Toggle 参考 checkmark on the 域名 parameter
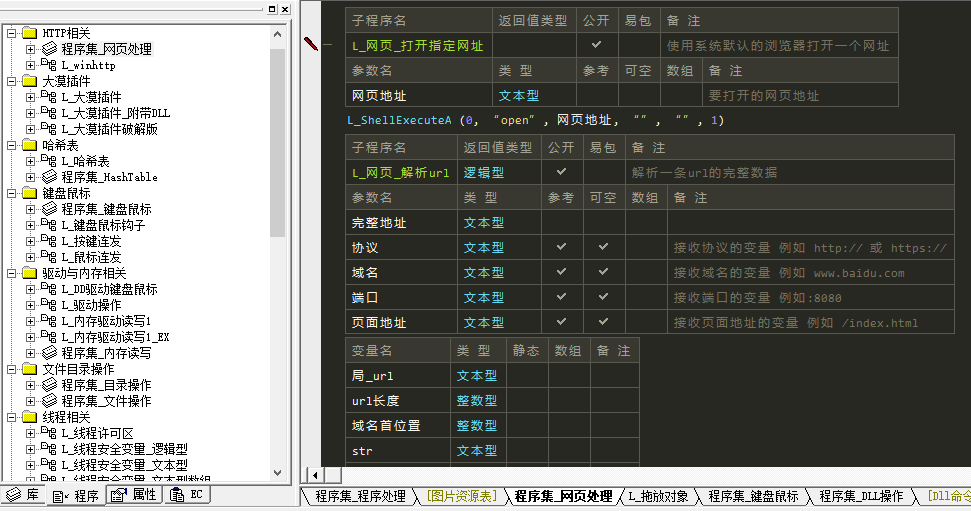Viewport: 971px width, 511px height. click(x=562, y=271)
